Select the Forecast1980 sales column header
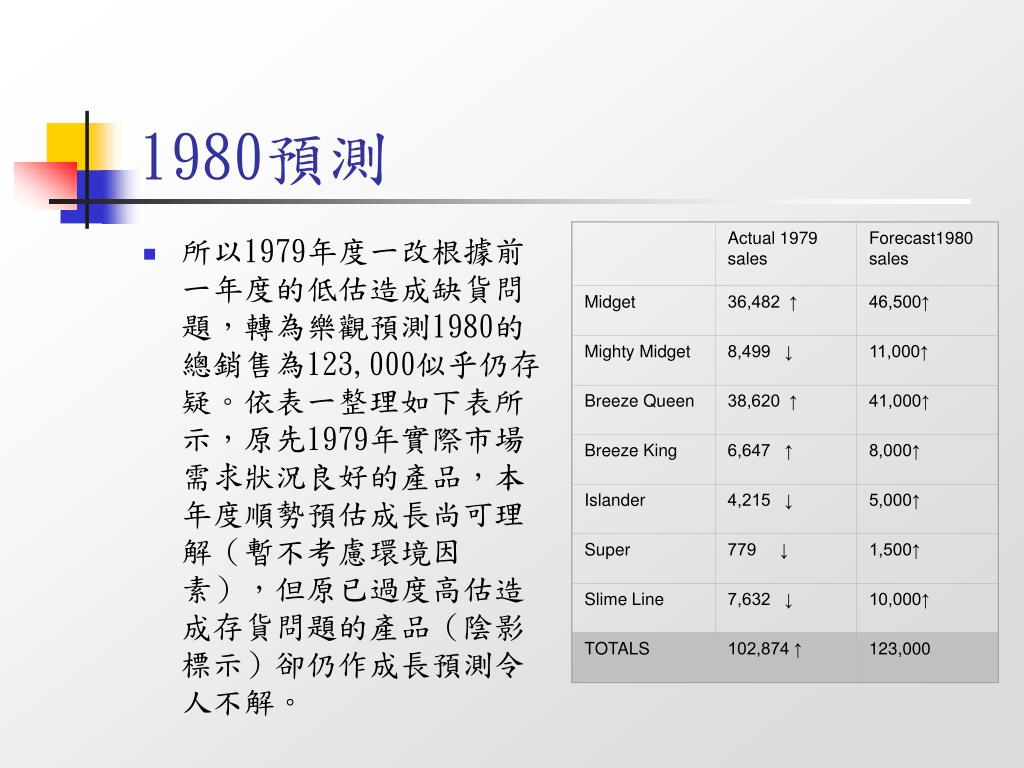1024x768 pixels. [920, 248]
